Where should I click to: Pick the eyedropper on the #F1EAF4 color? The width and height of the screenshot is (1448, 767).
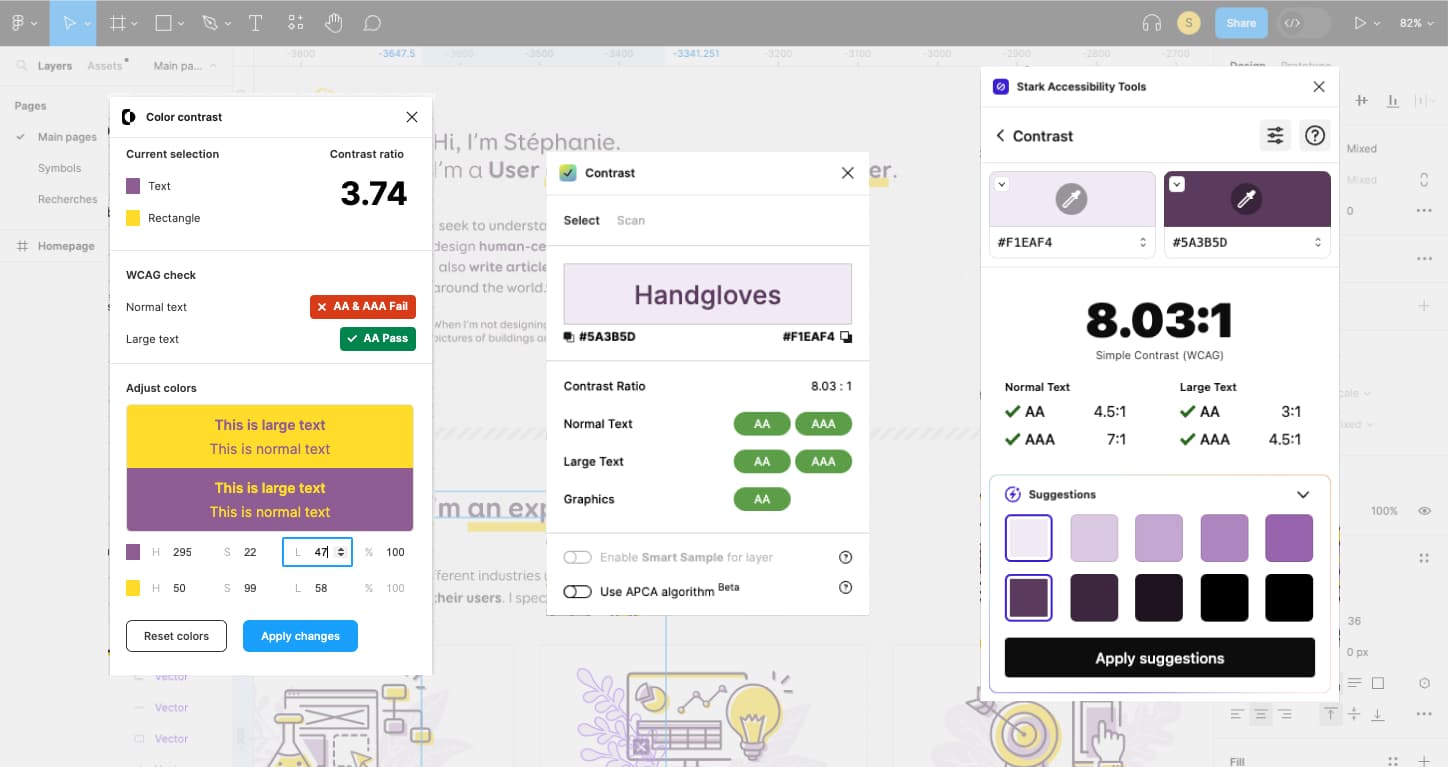[x=1071, y=198]
